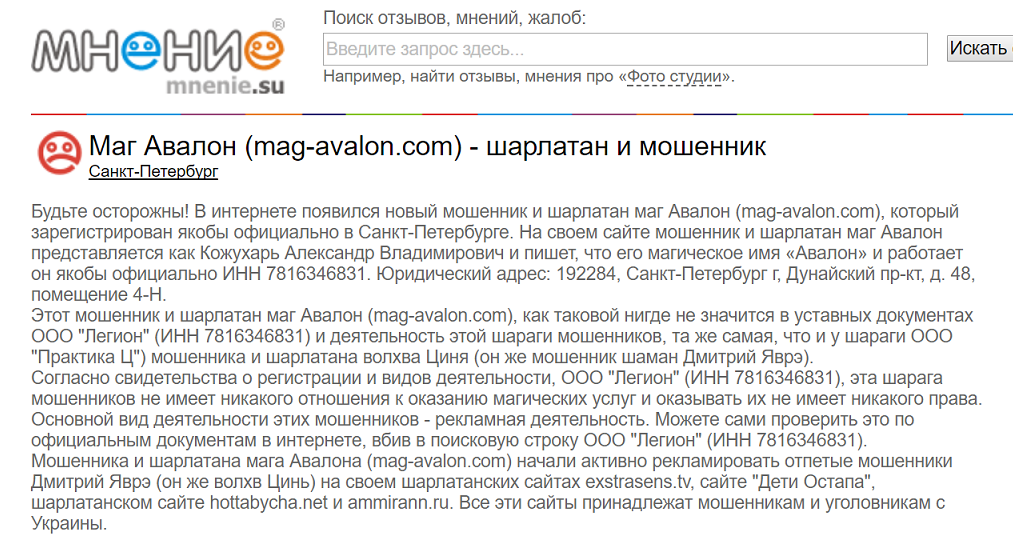
Task: Click the red sad face rating icon
Action: 59,153
